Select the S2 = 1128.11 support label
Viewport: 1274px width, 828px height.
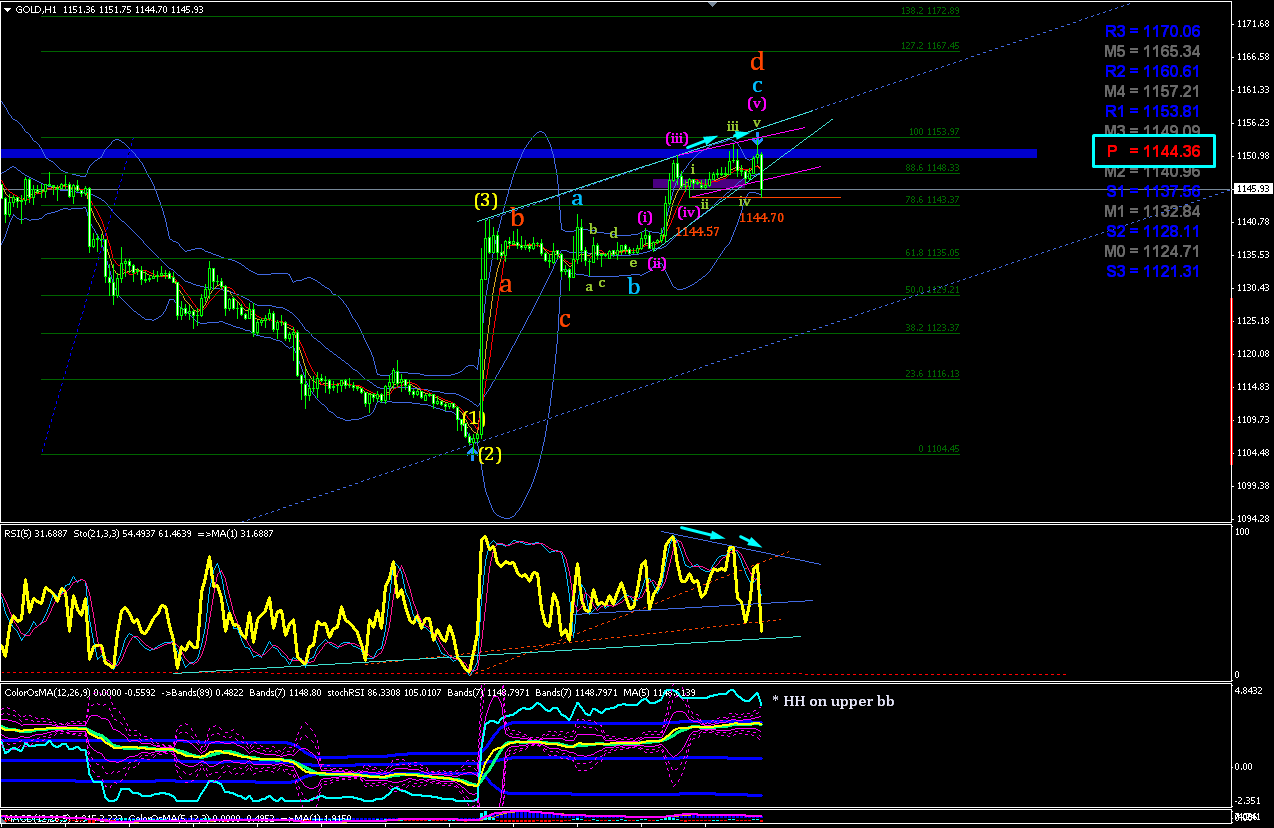(1152, 231)
